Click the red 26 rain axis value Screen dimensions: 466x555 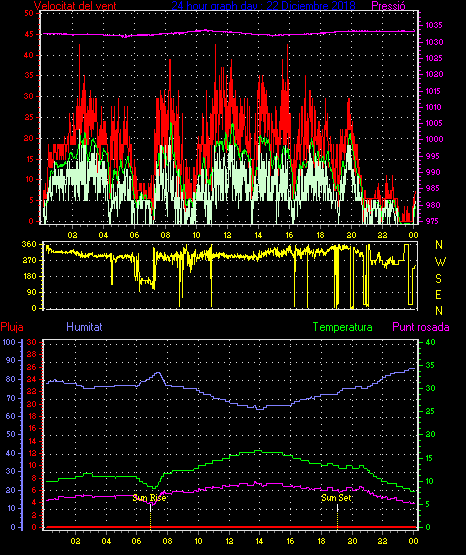(x=32, y=367)
